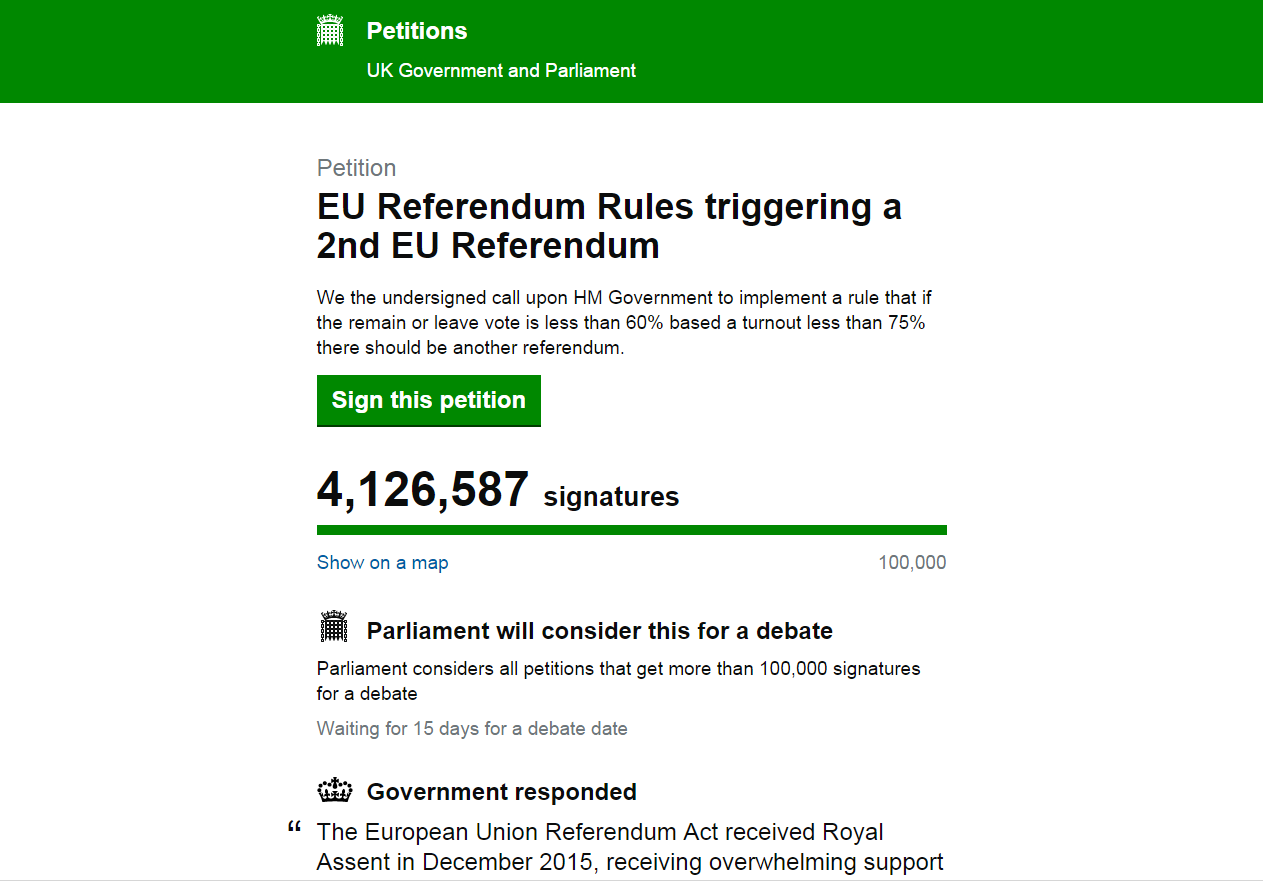1263x881 pixels.
Task: Click the opening quotation mark icon
Action: click(294, 829)
